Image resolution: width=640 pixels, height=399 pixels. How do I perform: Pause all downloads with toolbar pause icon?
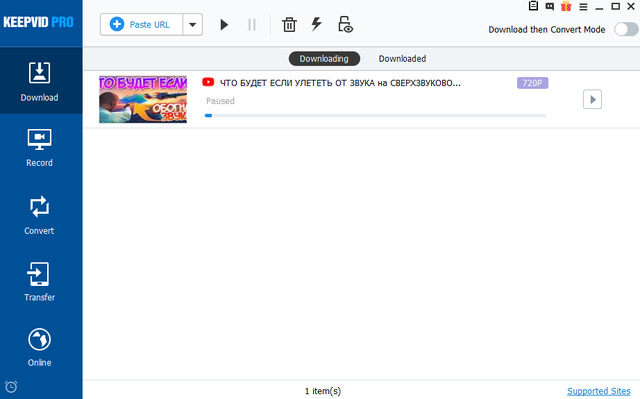[252, 25]
